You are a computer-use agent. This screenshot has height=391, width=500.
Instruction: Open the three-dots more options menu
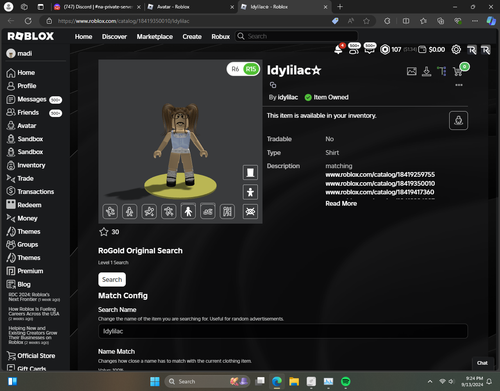(x=459, y=85)
